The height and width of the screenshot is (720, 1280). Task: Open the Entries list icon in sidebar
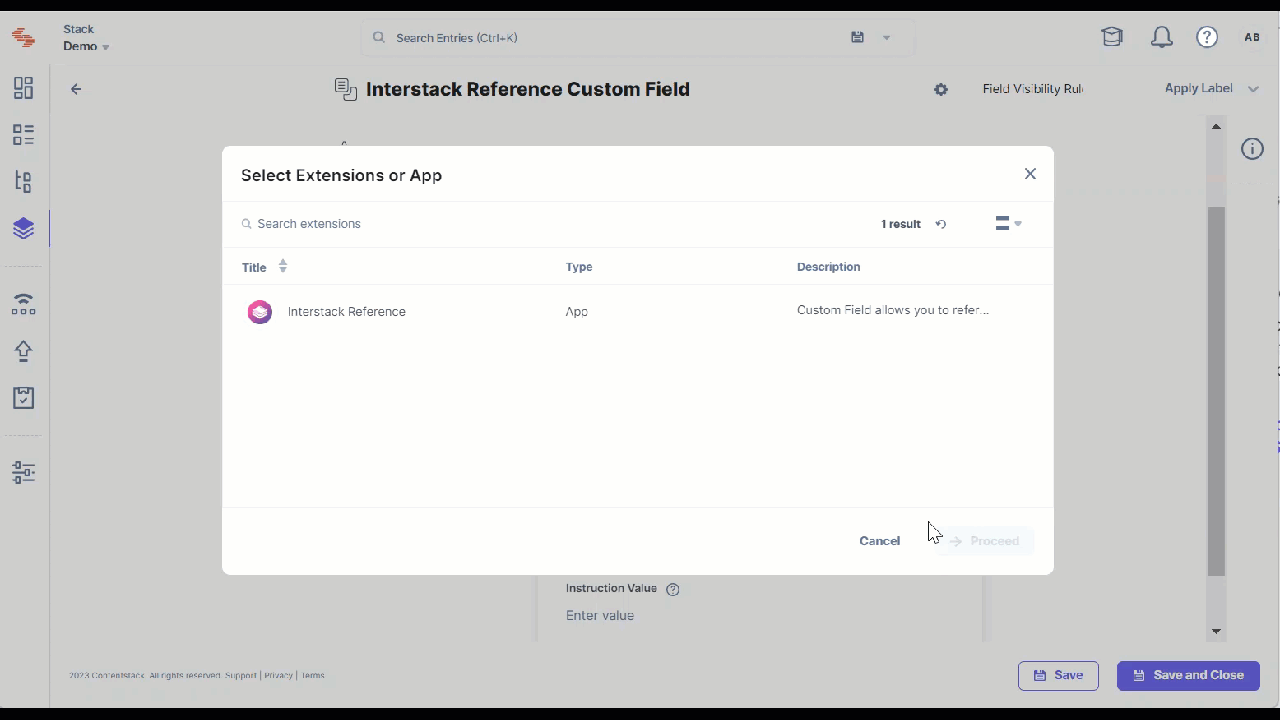click(x=23, y=135)
